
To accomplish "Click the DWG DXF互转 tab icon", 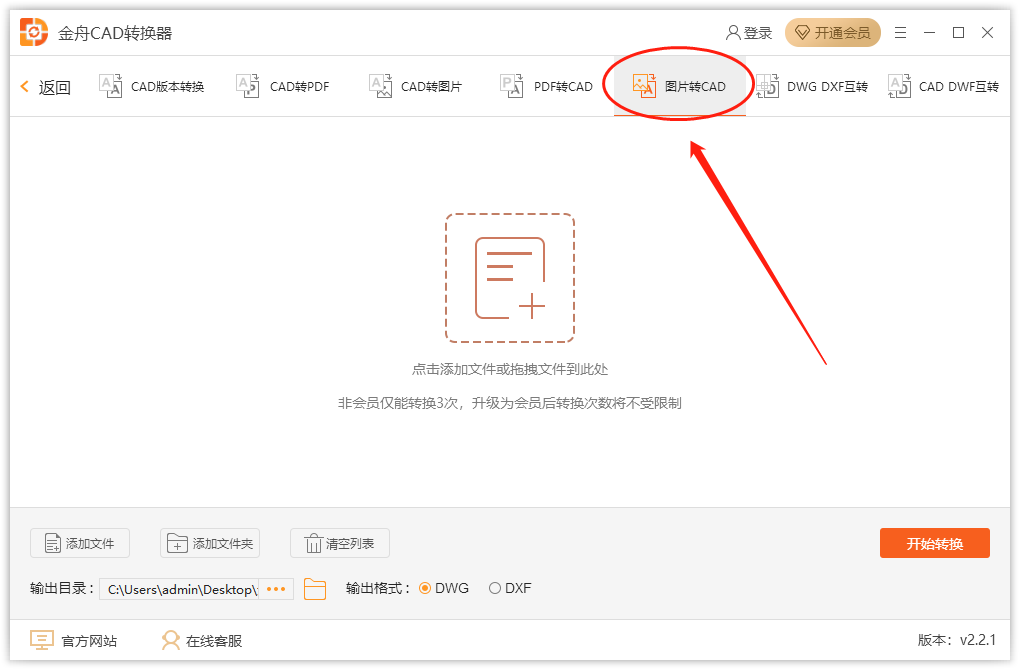I will click(x=768, y=86).
